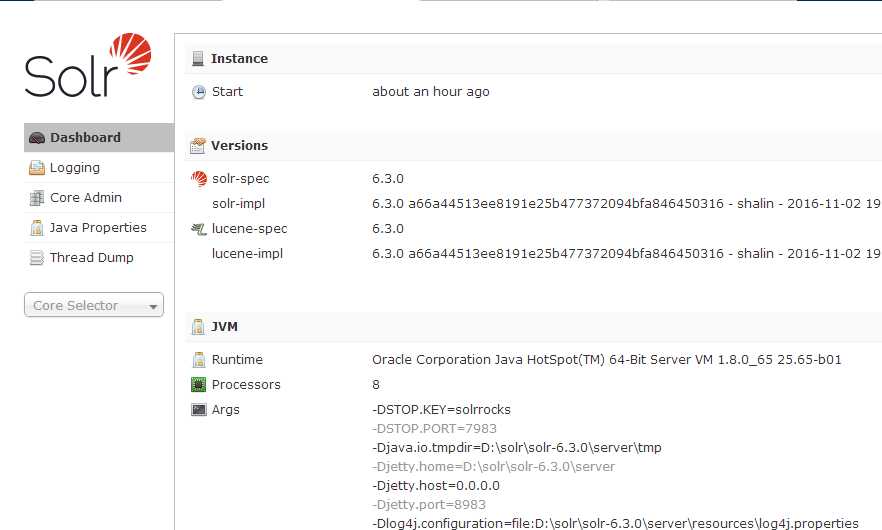
Task: Click the Processors chip icon
Action: (199, 385)
